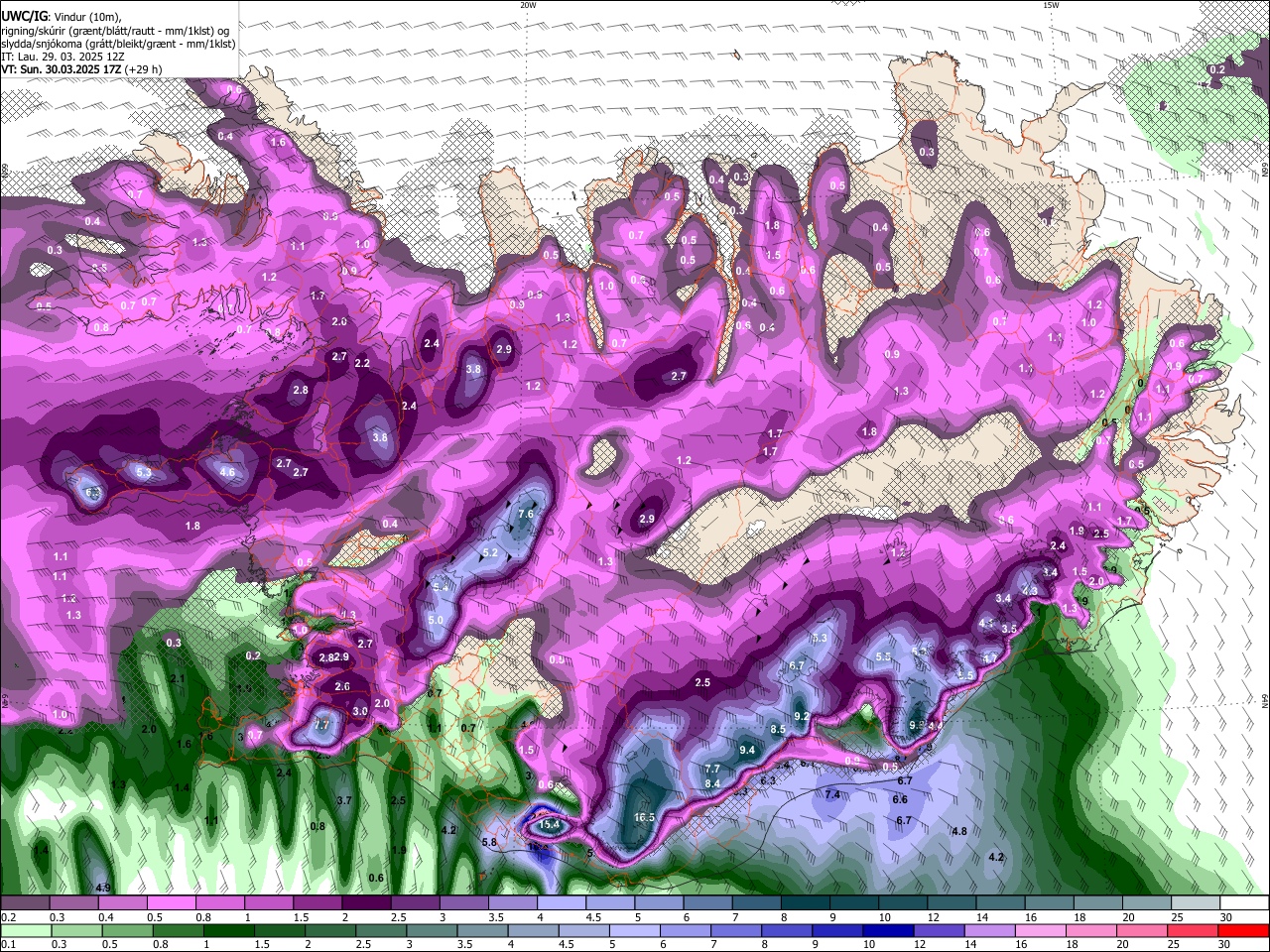Click the 3.7 rainfall value on the map
The width and height of the screenshot is (1270, 952).
344,799
